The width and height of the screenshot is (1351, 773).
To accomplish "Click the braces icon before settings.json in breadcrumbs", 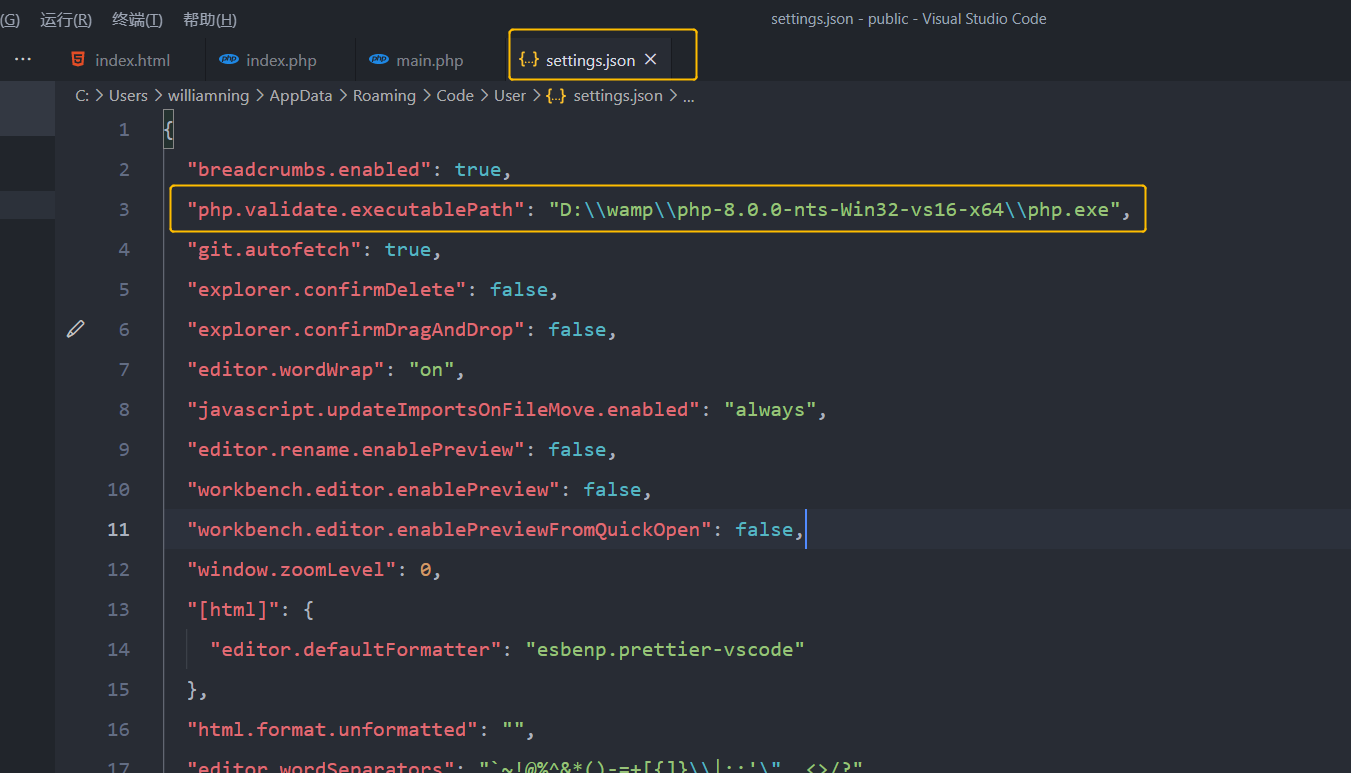I will (556, 95).
